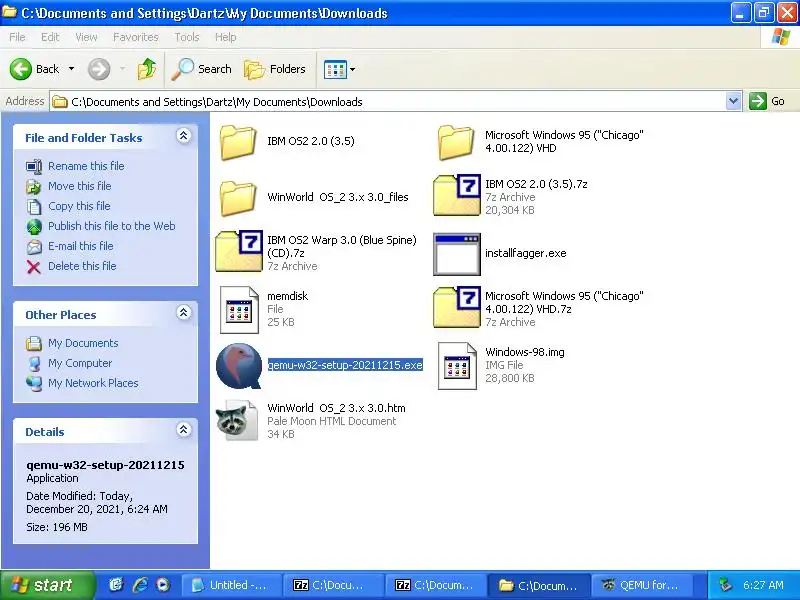Click Publish this file to the Web

point(112,226)
